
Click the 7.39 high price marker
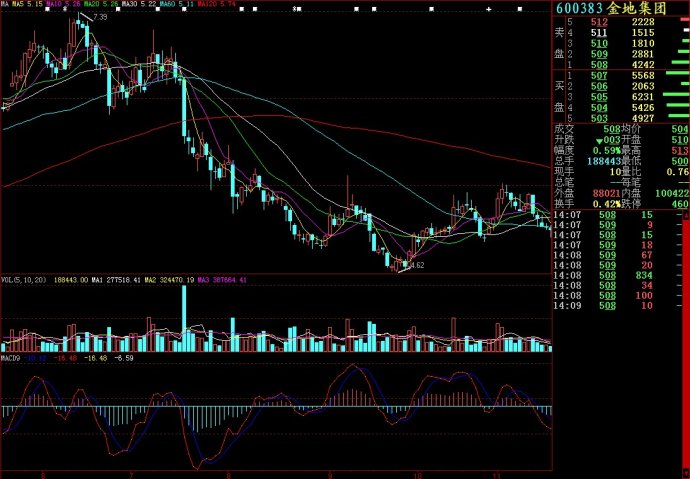click(100, 18)
